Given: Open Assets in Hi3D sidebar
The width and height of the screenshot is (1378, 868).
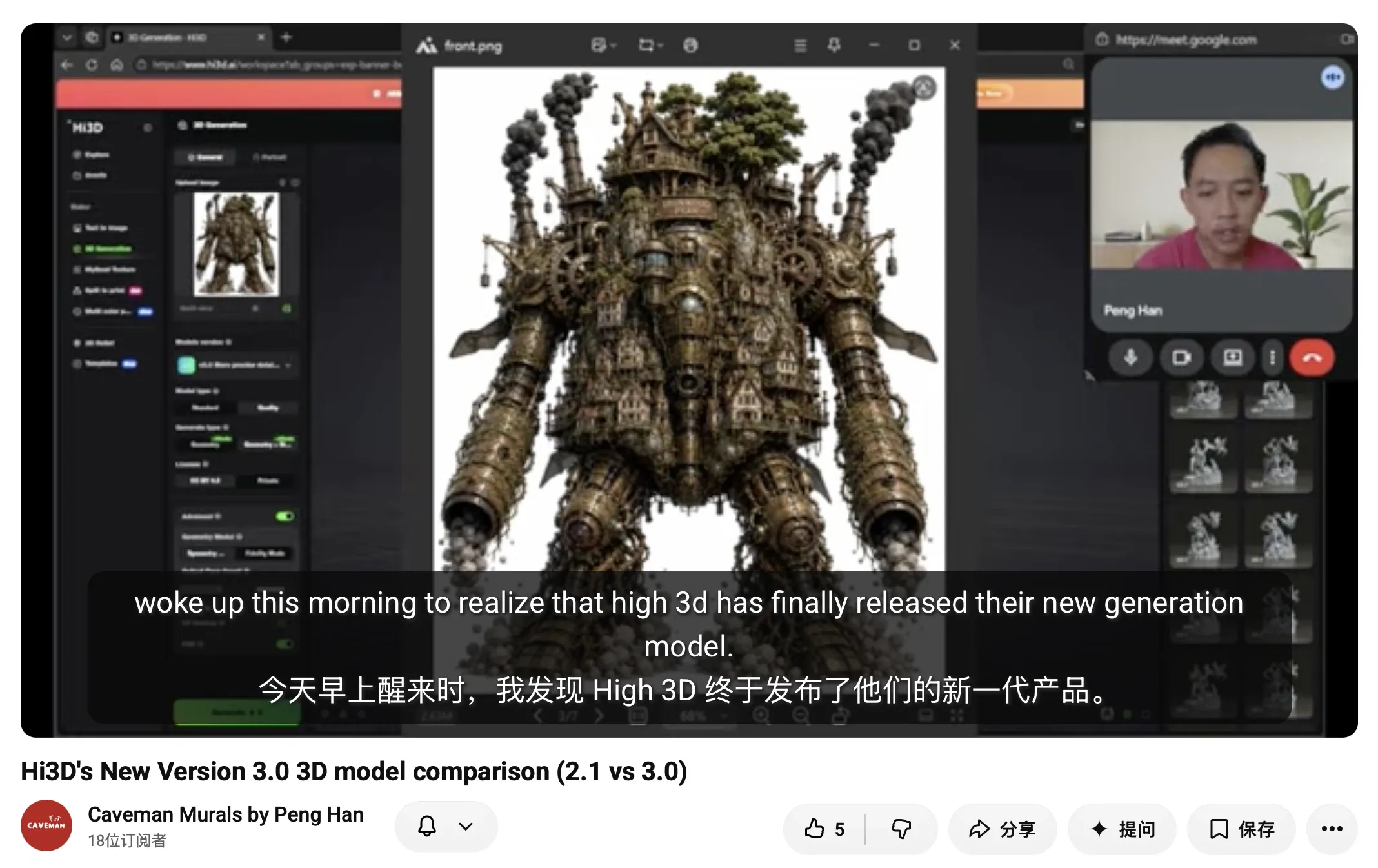Looking at the screenshot, I should coord(90,175).
